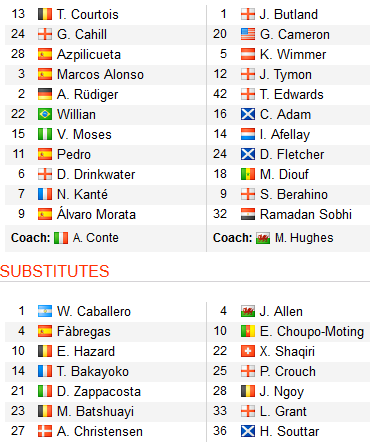
Task: Open player Álvaro Morata
Action: (x=96, y=214)
